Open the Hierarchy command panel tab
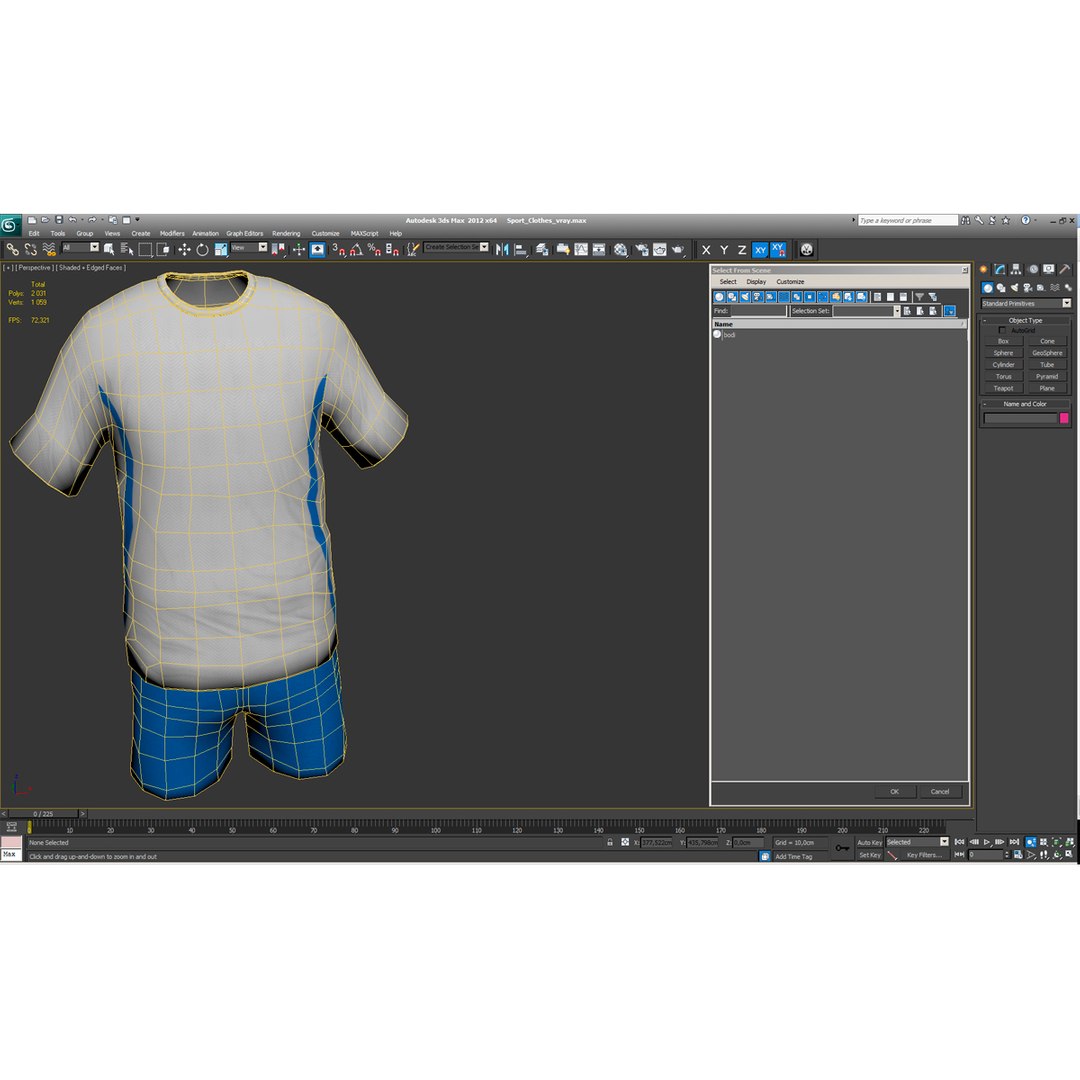 [1016, 269]
